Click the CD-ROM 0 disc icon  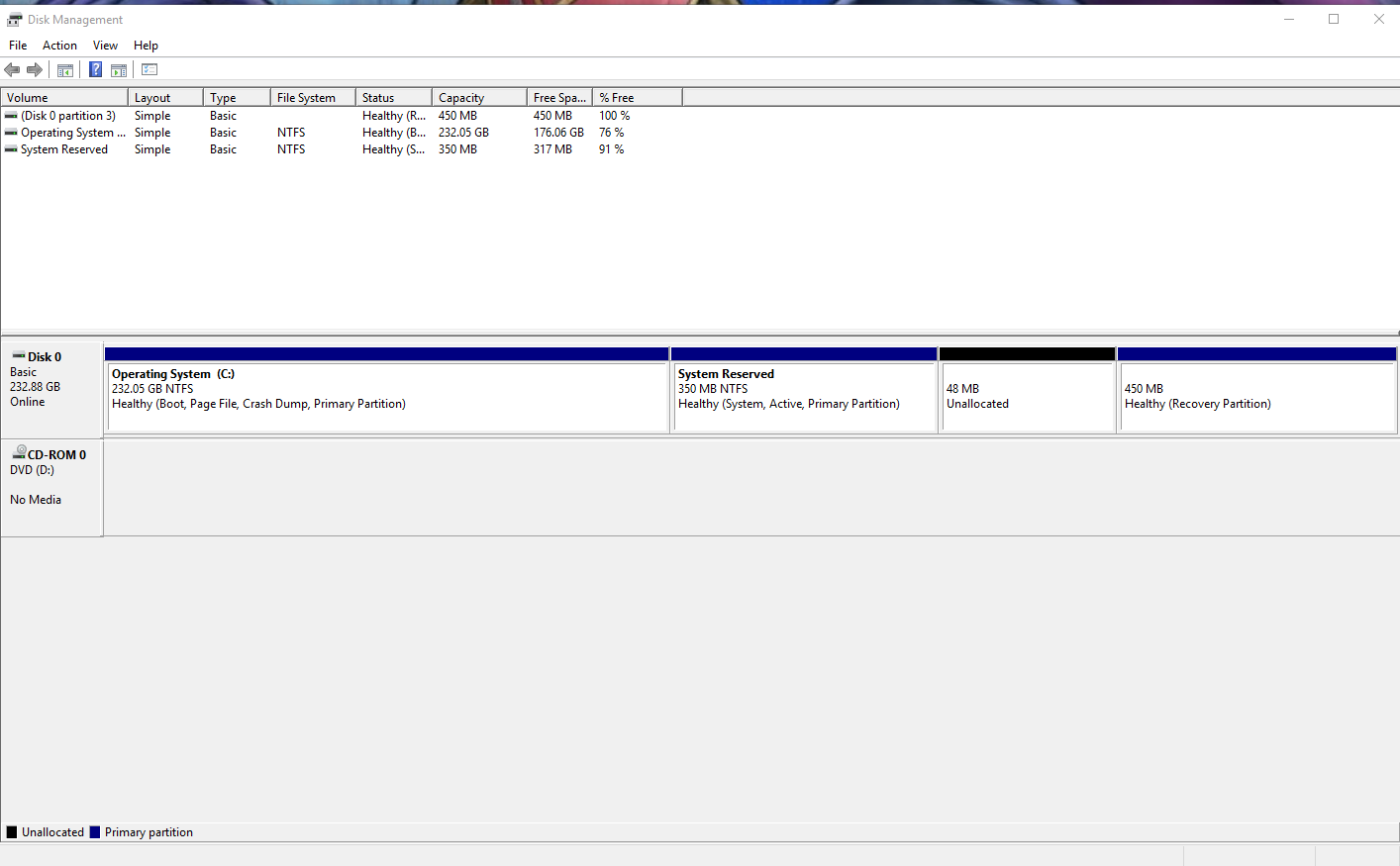(19, 452)
